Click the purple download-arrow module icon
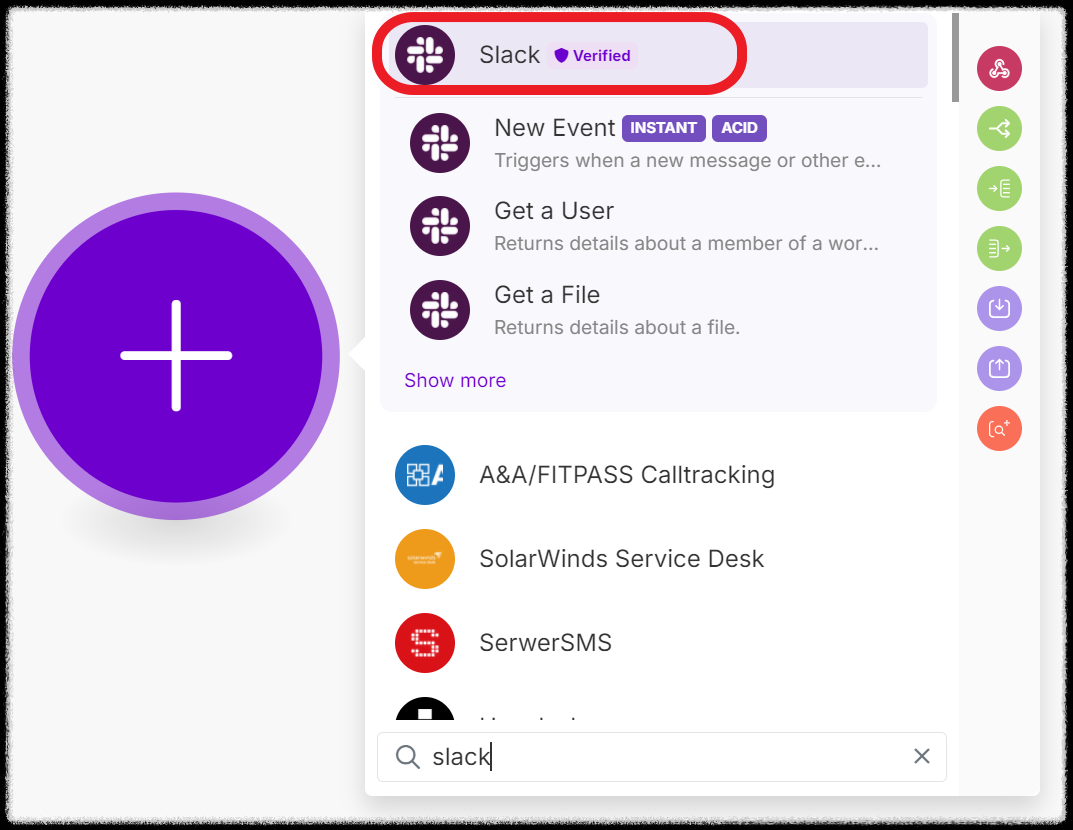 [x=999, y=308]
